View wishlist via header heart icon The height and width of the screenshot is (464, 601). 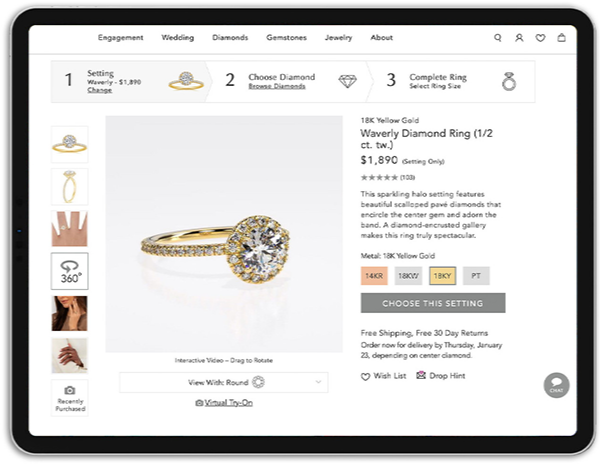point(540,38)
